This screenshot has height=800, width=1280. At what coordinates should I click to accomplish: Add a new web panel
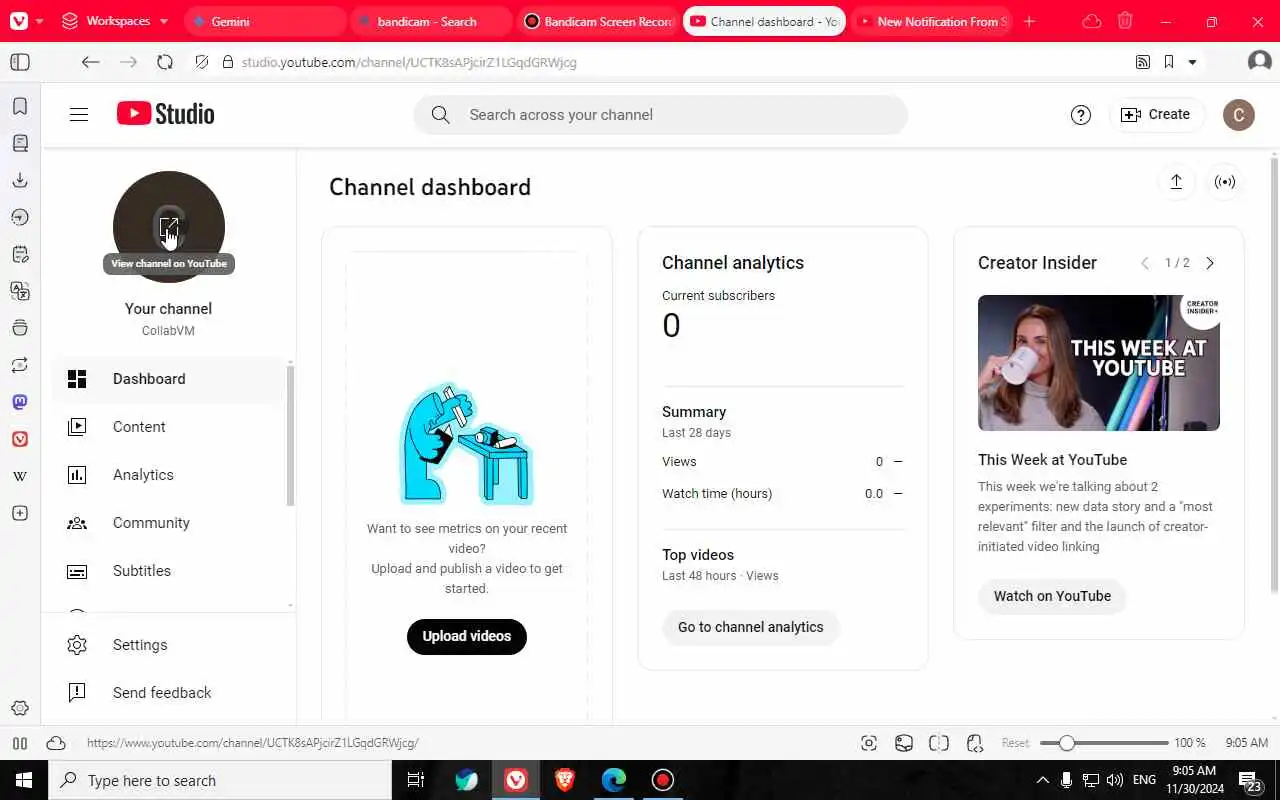click(20, 513)
